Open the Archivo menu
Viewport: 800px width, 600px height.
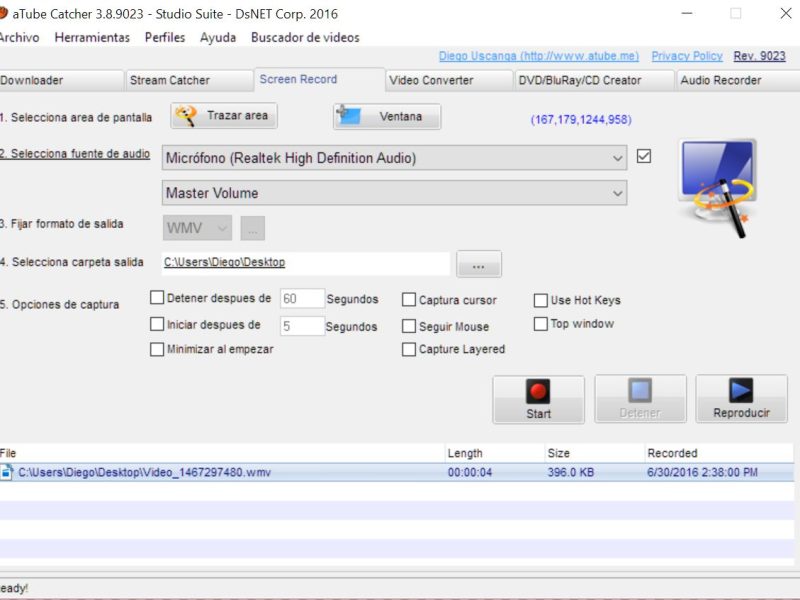tap(19, 37)
